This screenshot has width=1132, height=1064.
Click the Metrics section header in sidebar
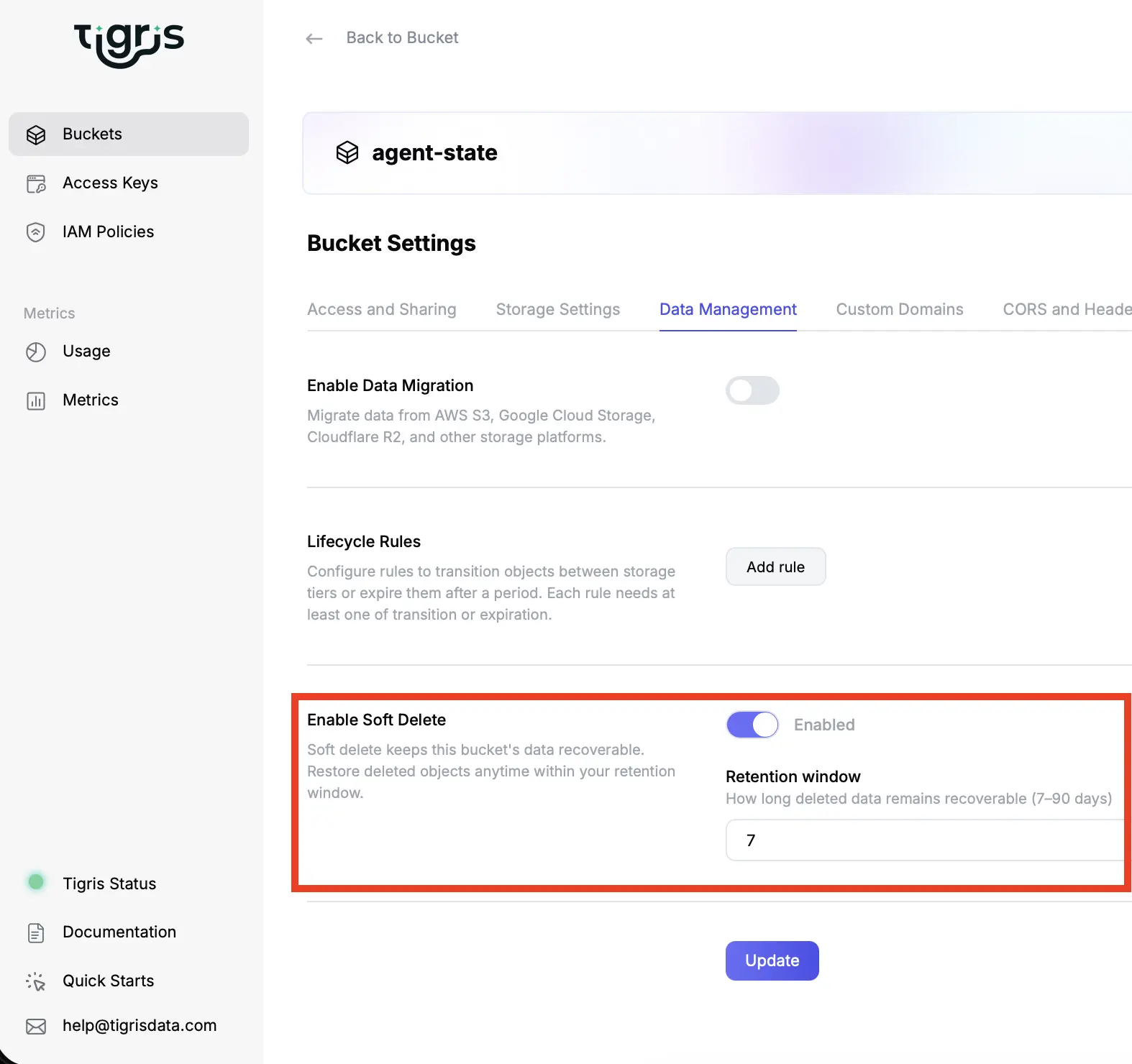[49, 313]
